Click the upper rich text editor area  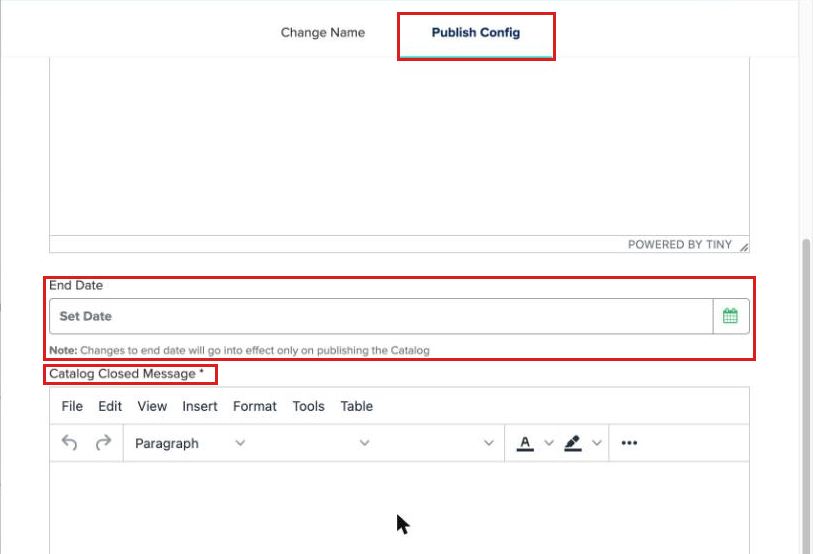[399, 146]
